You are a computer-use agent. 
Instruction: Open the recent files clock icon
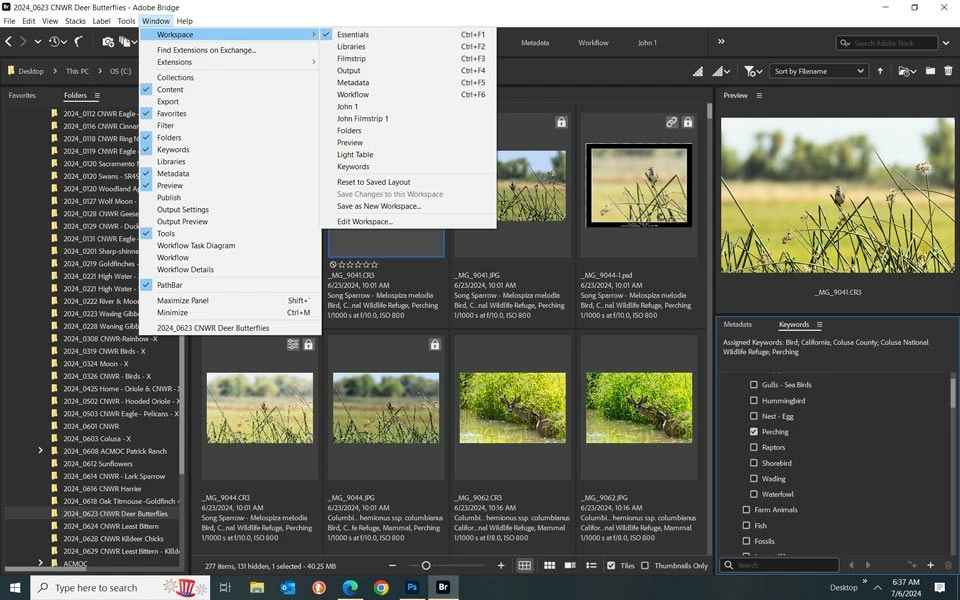pyautogui.click(x=56, y=42)
